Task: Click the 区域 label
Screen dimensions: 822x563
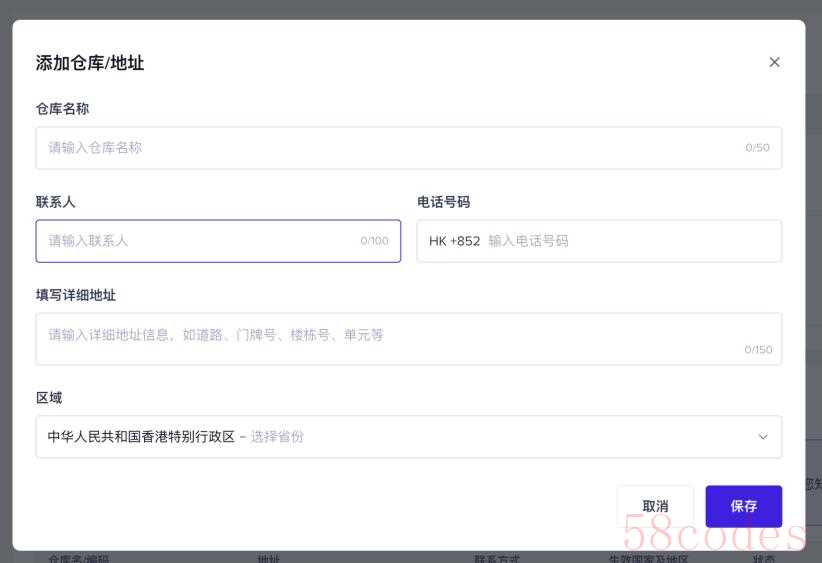Action: tap(49, 398)
